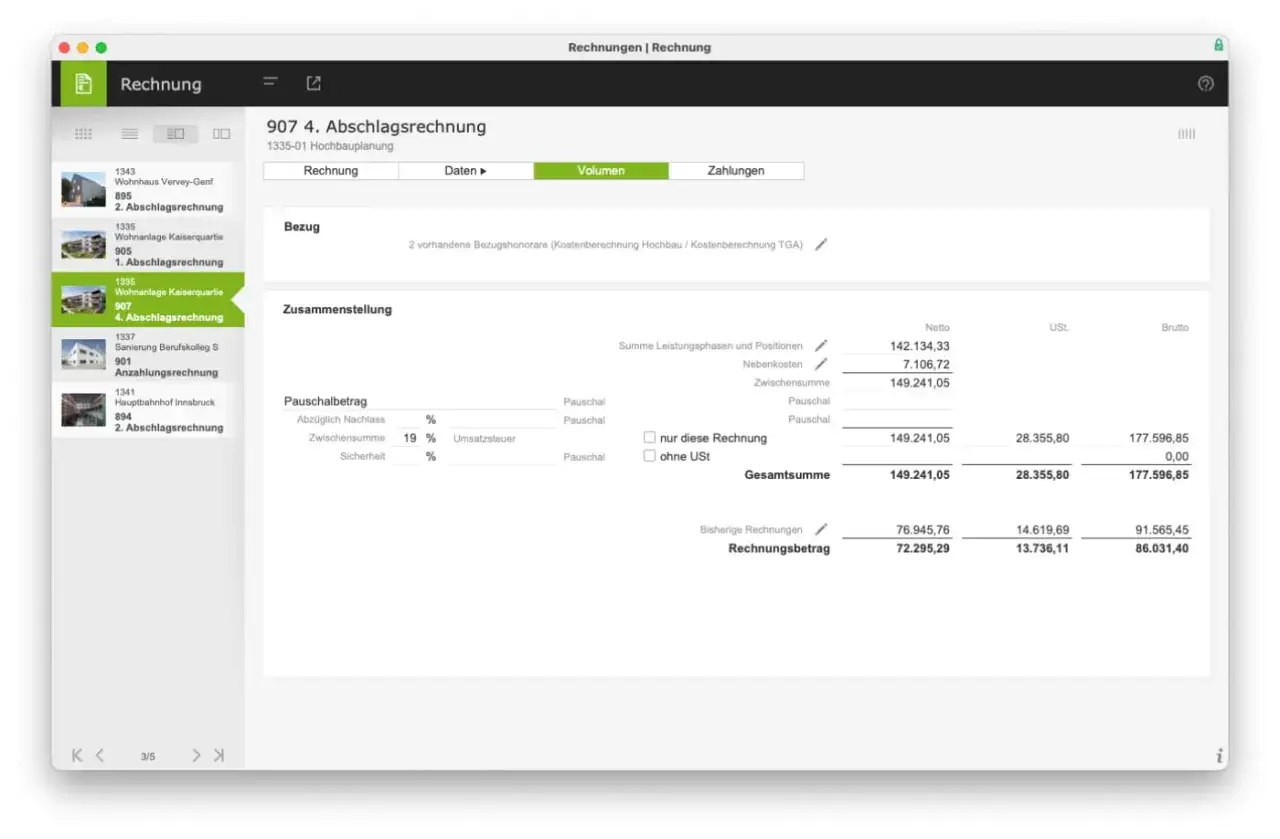
Task: Click the export/open-external arrow icon
Action: (313, 84)
